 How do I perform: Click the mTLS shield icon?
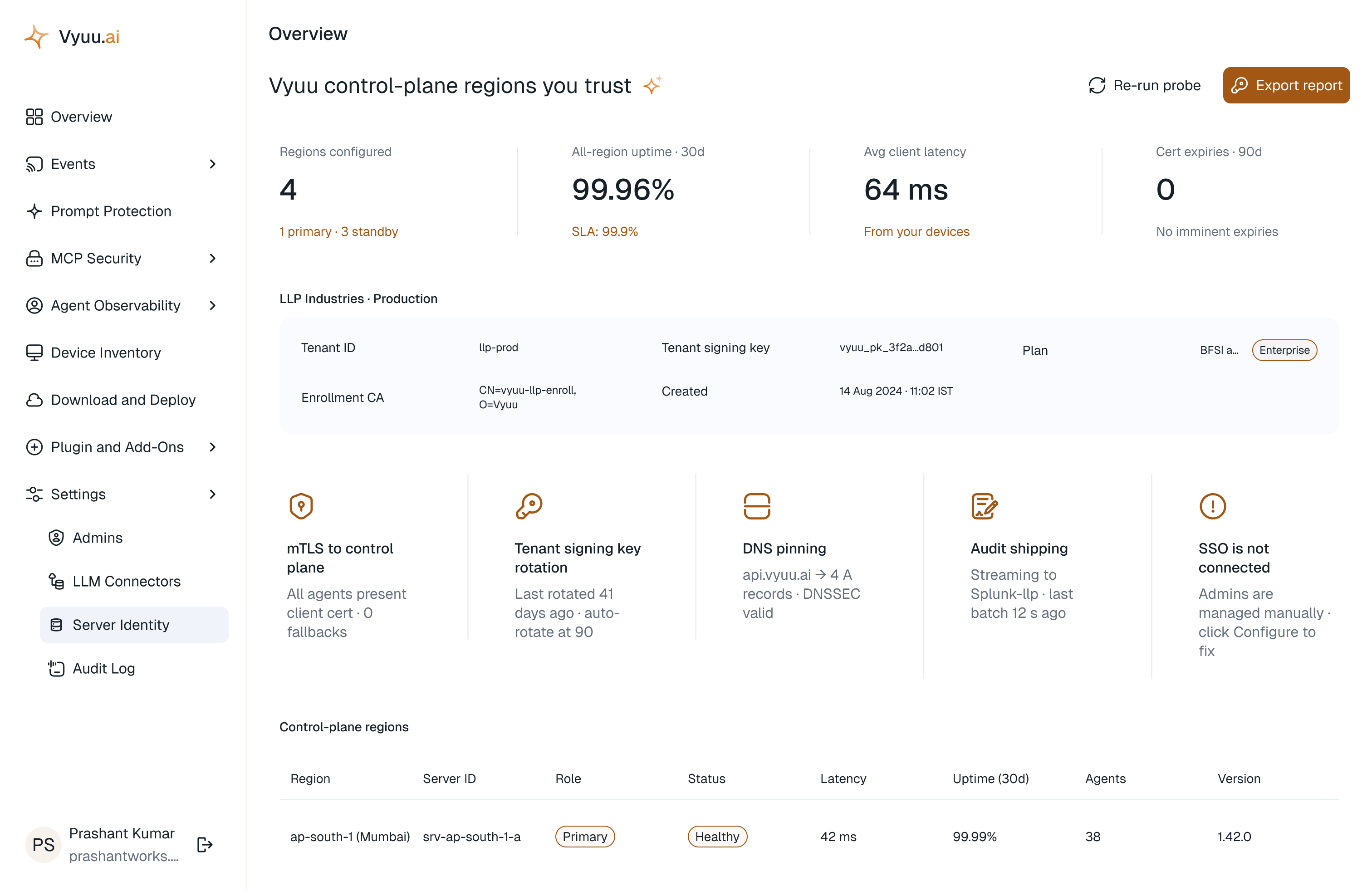coord(301,507)
